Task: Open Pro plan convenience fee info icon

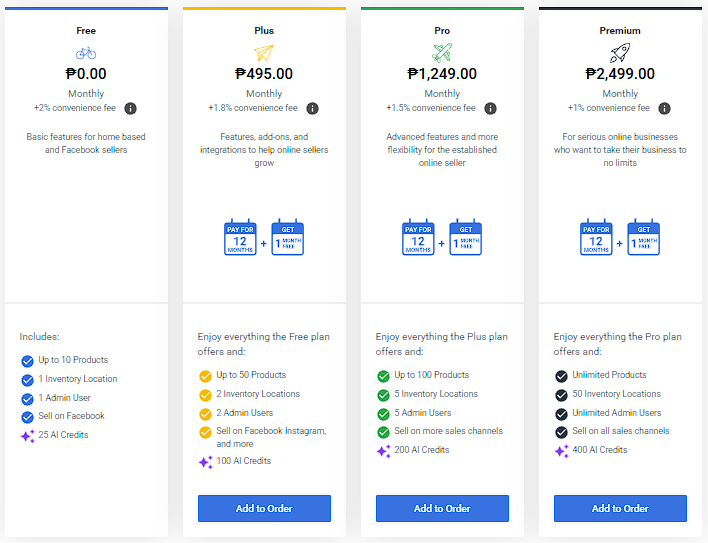Action: [491, 108]
